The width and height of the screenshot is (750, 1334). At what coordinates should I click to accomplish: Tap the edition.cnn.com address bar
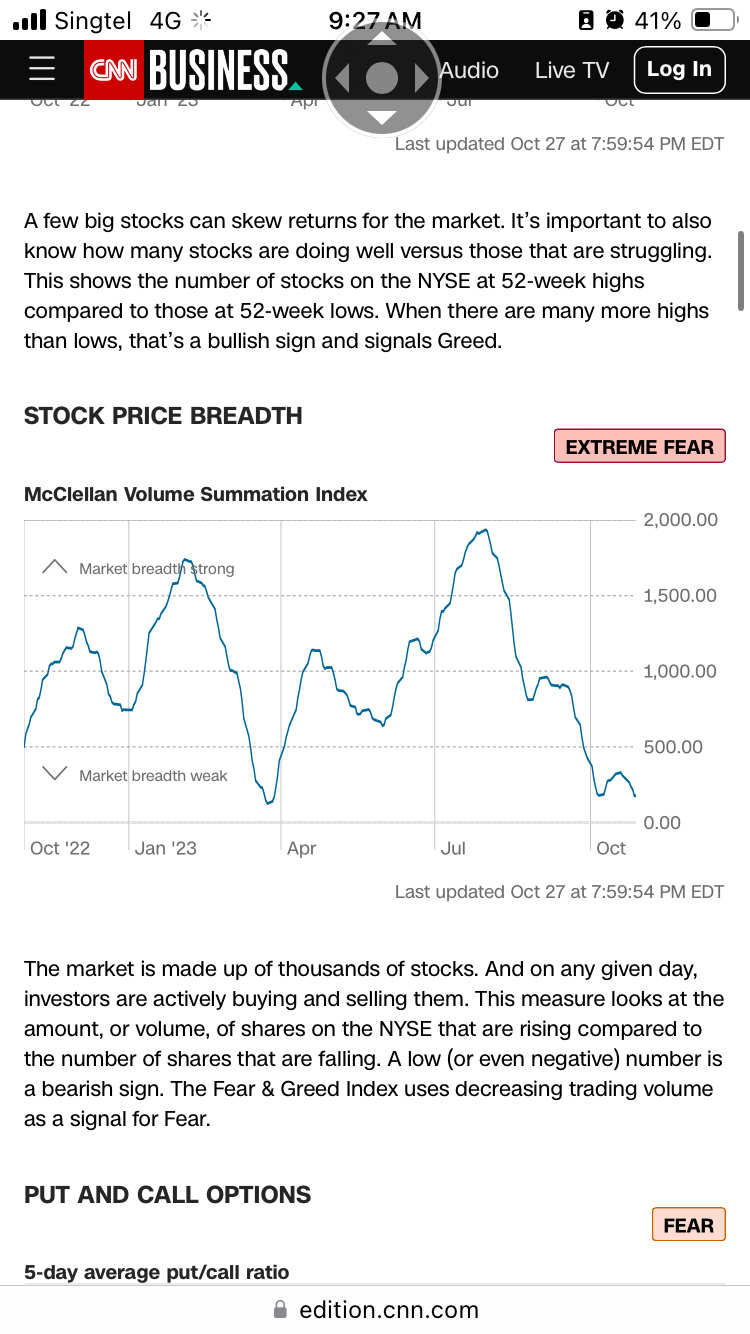click(x=375, y=1309)
